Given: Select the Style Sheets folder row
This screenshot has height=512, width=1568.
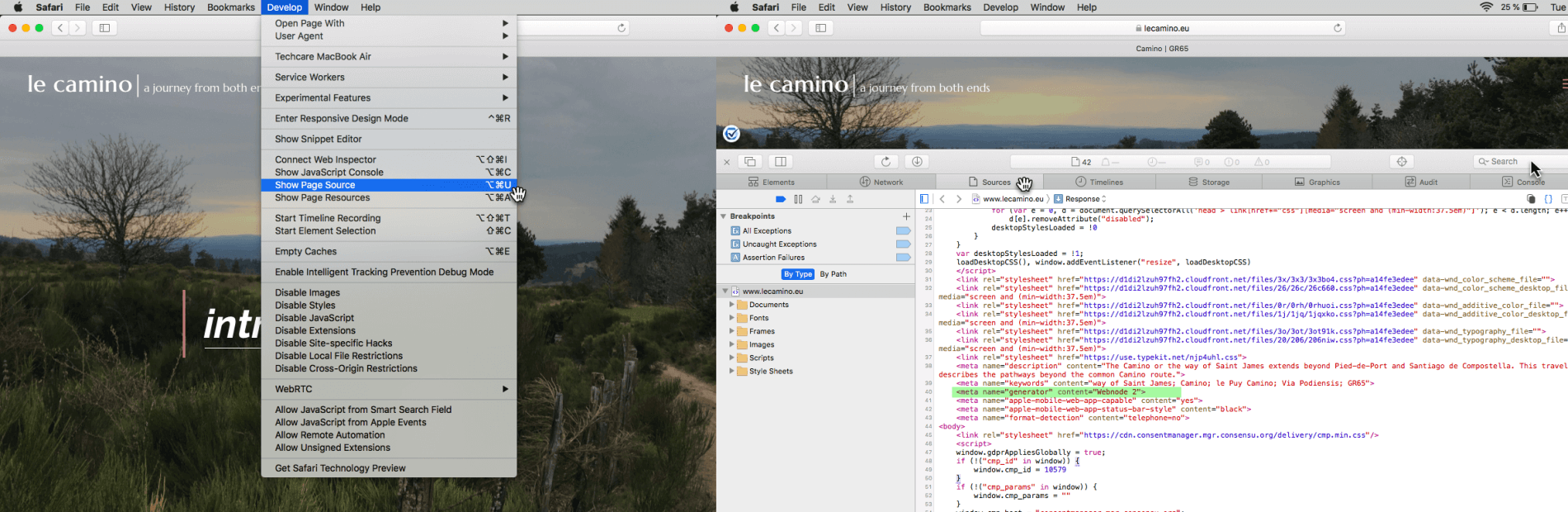Looking at the screenshot, I should coord(816,372).
